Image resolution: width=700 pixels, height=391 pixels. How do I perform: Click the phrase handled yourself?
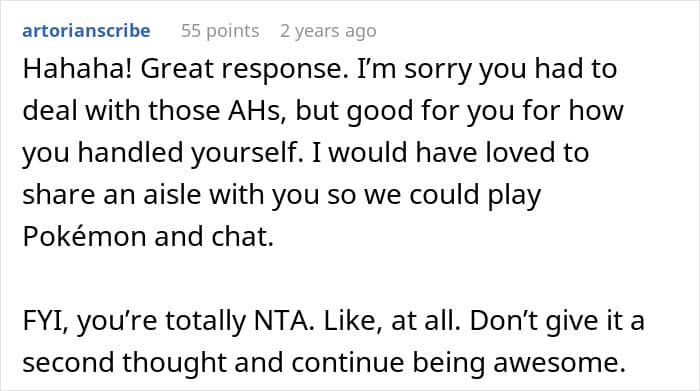[x=188, y=154]
